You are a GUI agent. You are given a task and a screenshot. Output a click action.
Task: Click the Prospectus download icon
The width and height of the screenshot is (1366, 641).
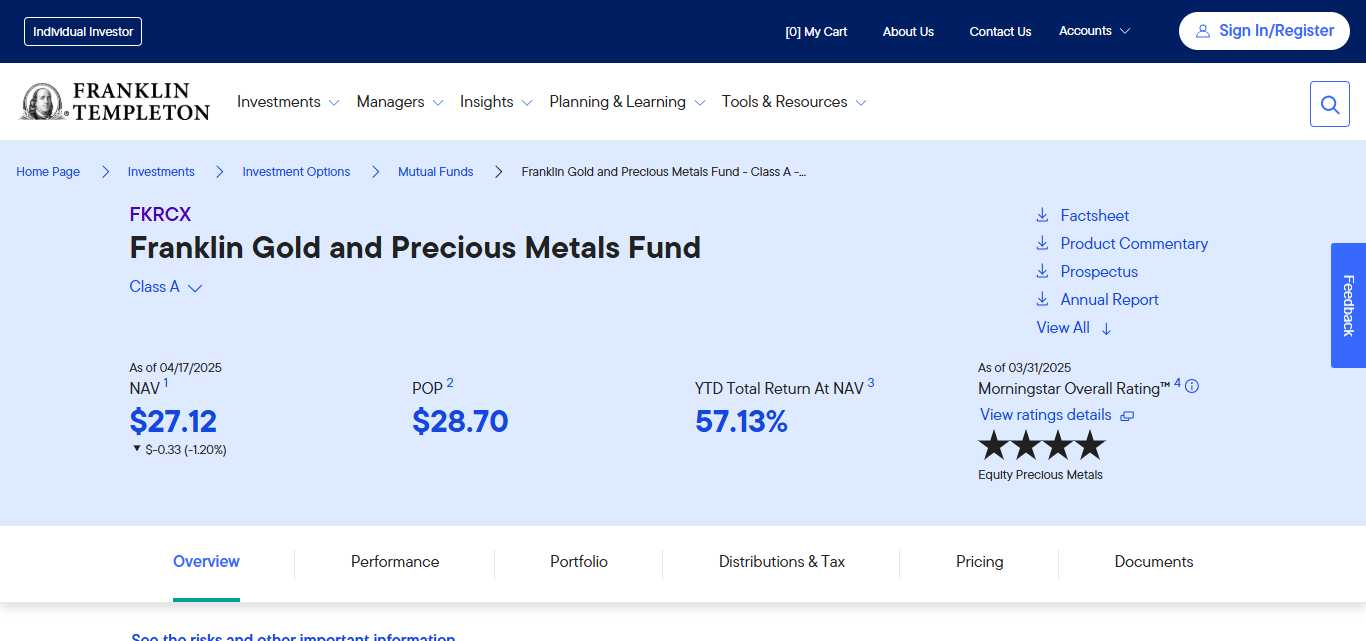[1042, 271]
